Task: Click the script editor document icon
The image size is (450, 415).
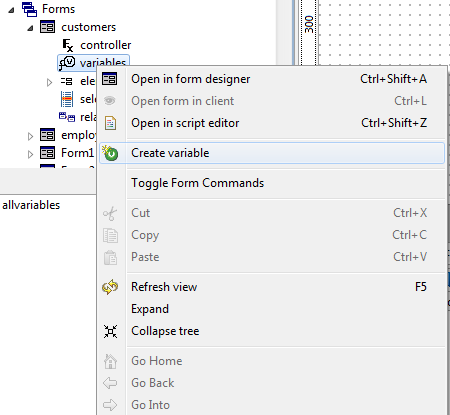Action: pos(110,123)
